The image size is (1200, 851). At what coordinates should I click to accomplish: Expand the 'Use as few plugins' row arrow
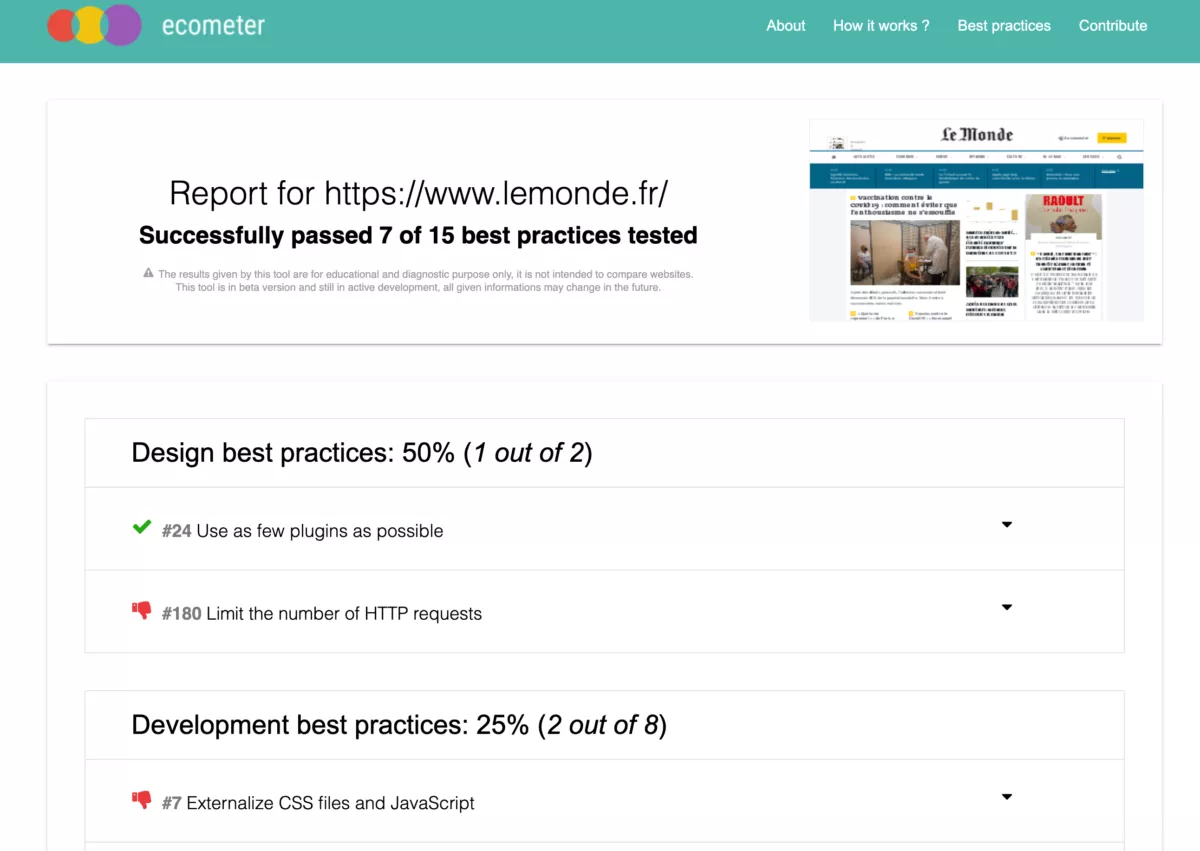pyautogui.click(x=1007, y=525)
